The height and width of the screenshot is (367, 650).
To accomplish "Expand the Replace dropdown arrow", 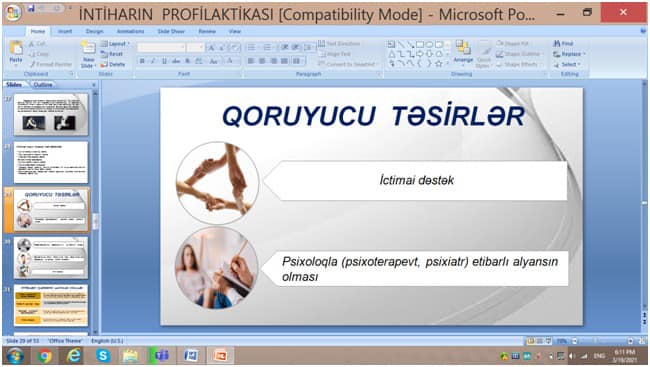I will [584, 54].
